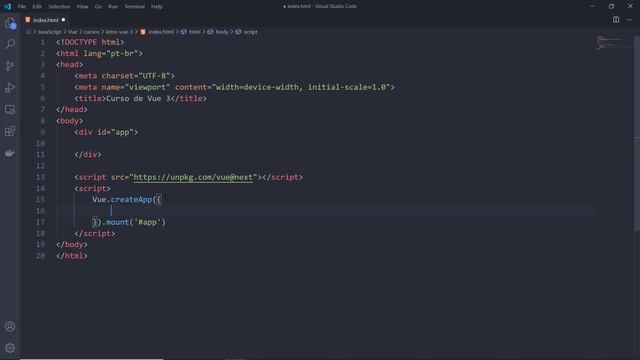Follow the unpkg.com/vue@next link
This screenshot has width=640, height=360.
point(193,177)
